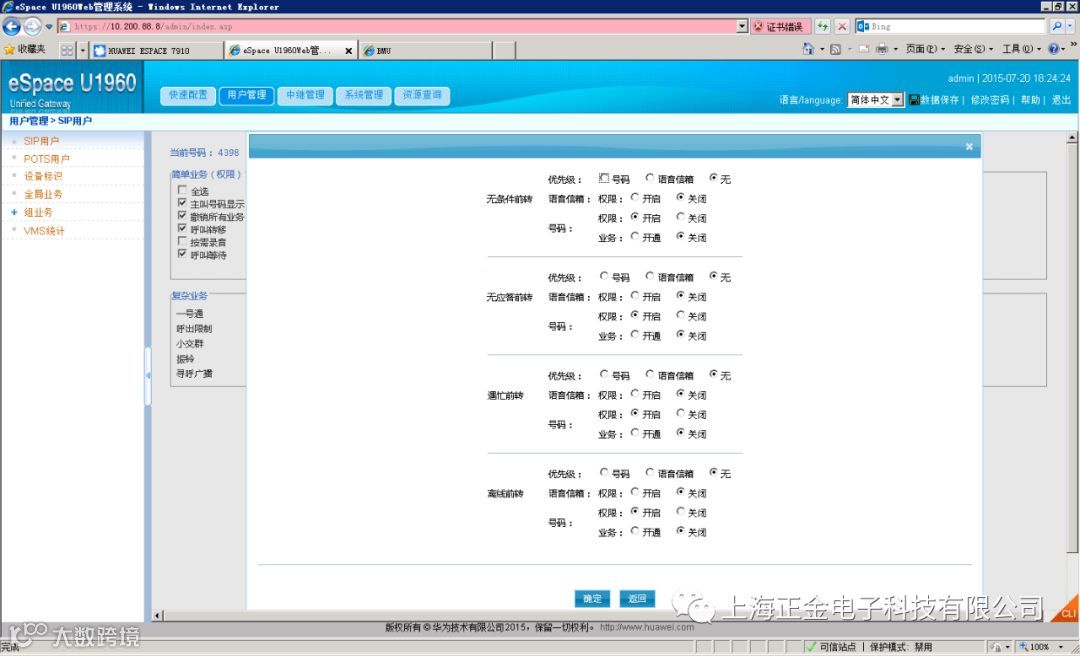
Task: Open the language 简体中文 dropdown
Action: point(875,100)
